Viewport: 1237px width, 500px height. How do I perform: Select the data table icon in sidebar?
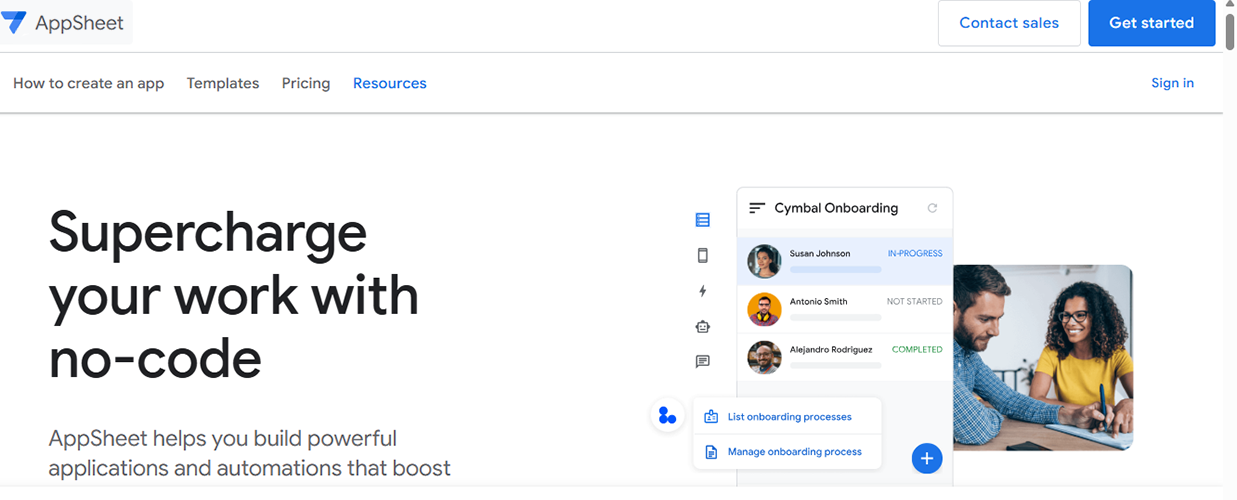pos(702,220)
